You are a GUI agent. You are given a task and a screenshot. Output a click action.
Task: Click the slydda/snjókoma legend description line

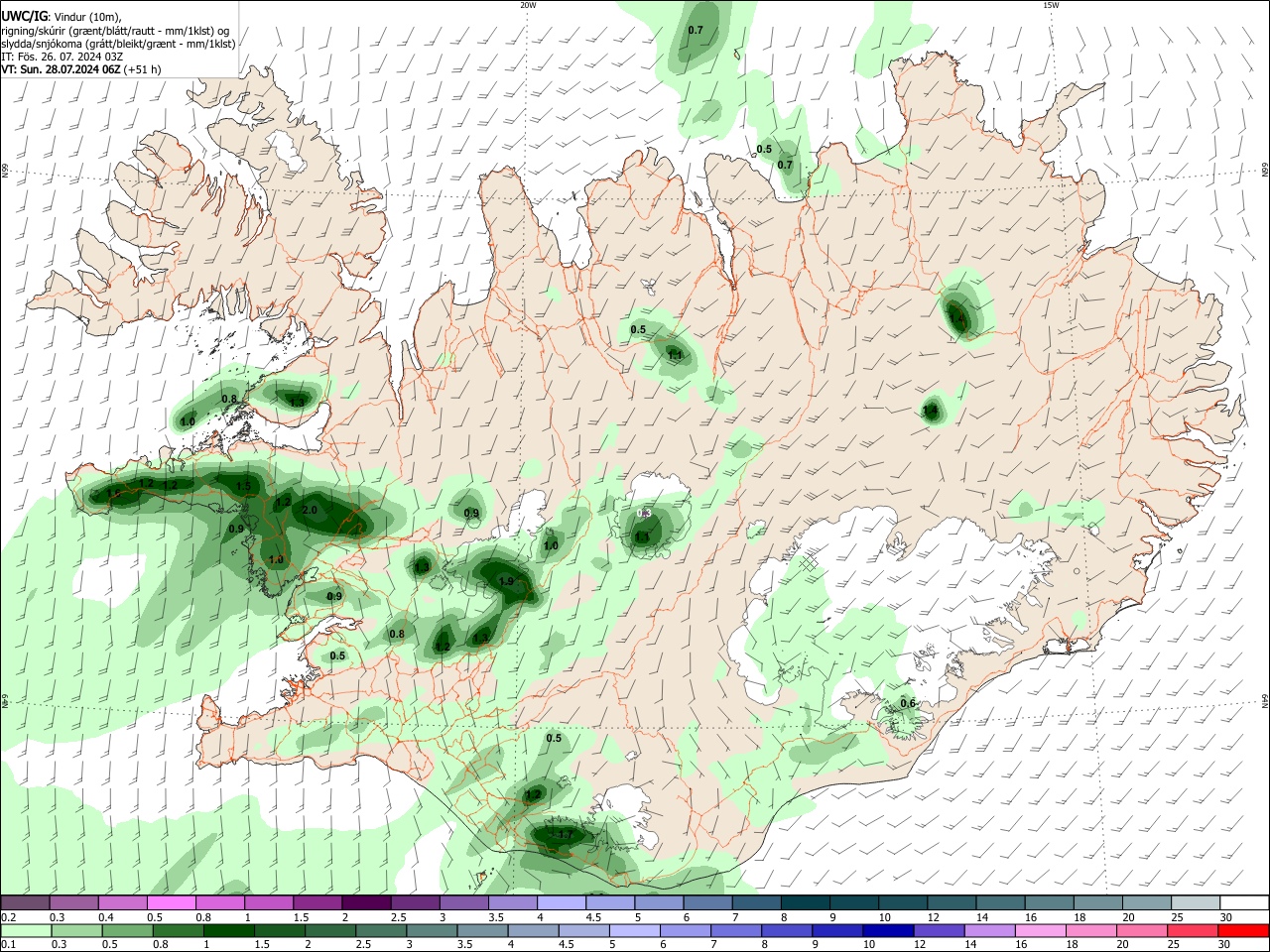(118, 44)
